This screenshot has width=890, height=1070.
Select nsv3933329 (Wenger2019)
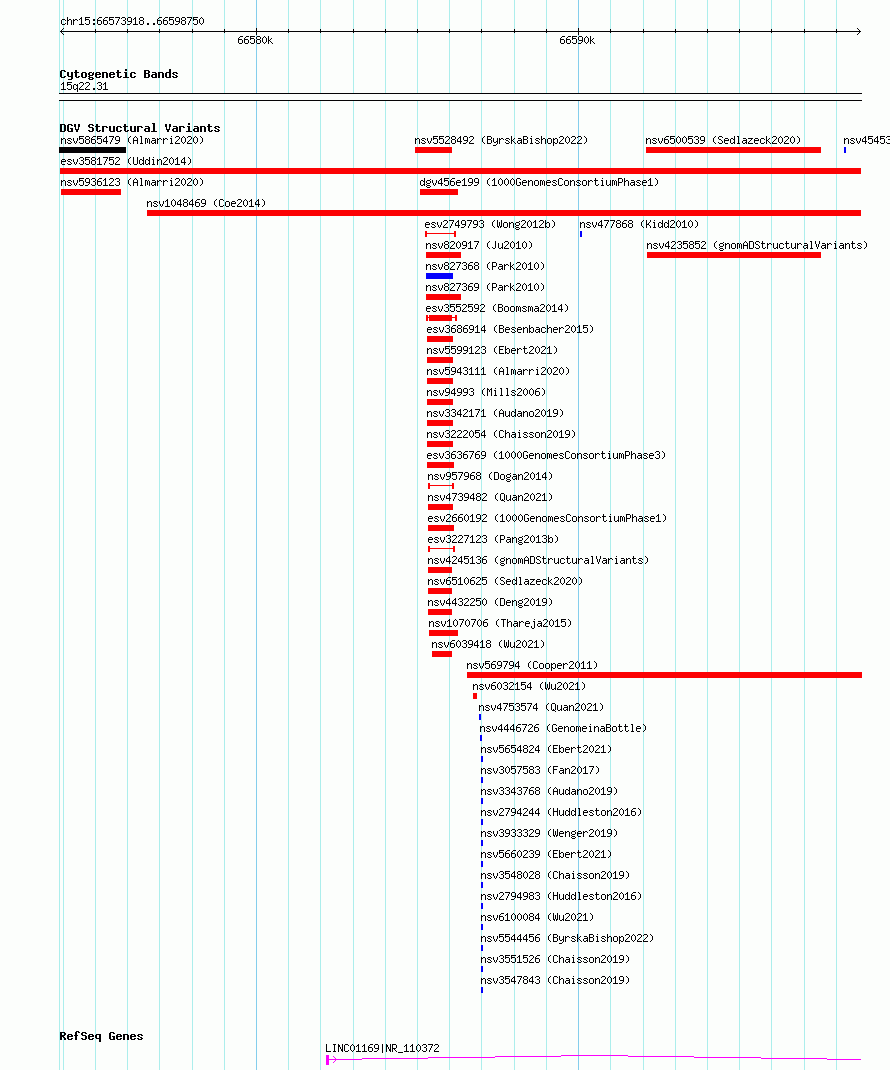click(x=549, y=833)
